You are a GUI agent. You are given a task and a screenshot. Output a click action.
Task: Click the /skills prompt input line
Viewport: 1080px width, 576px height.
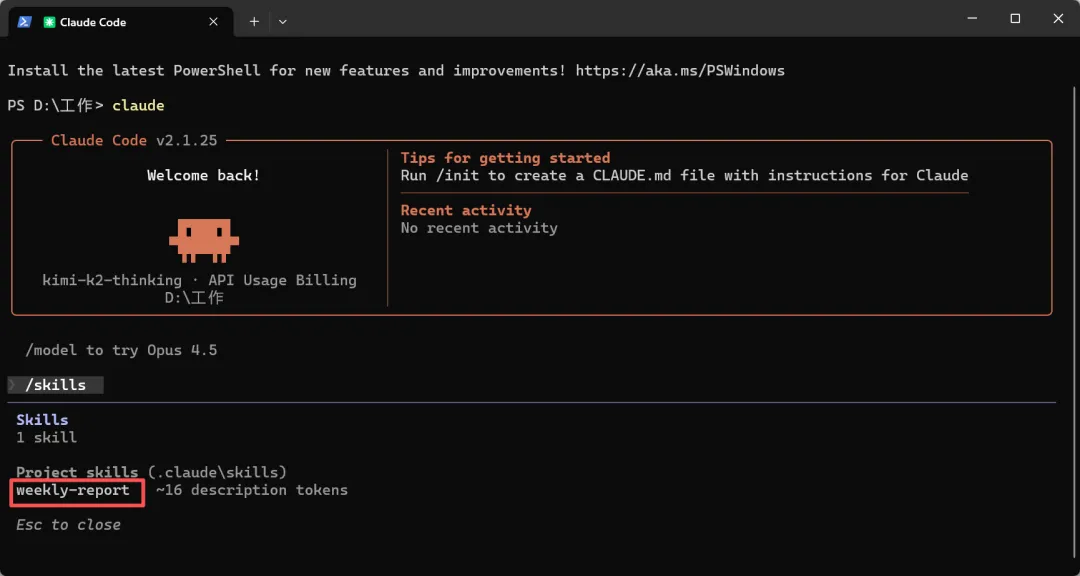56,385
